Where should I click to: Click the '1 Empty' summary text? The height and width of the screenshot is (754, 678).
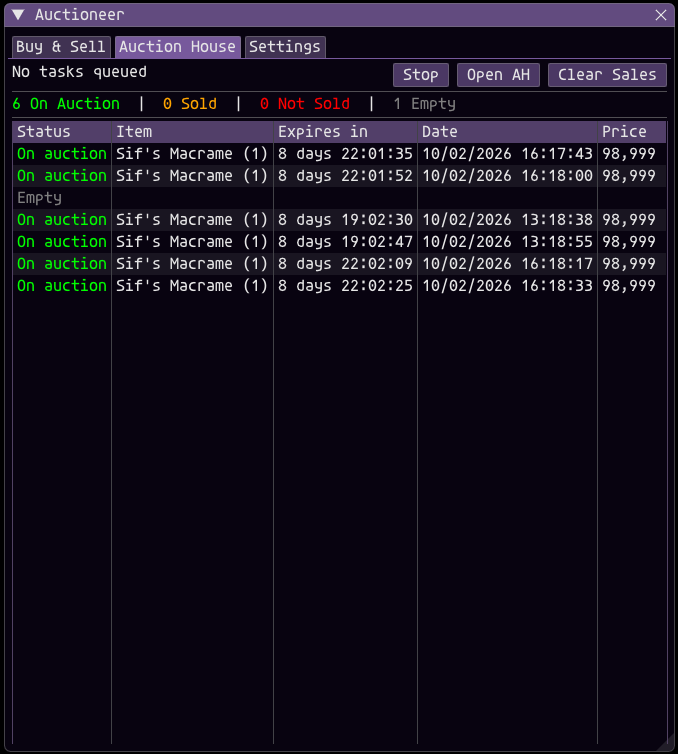pyautogui.click(x=425, y=104)
